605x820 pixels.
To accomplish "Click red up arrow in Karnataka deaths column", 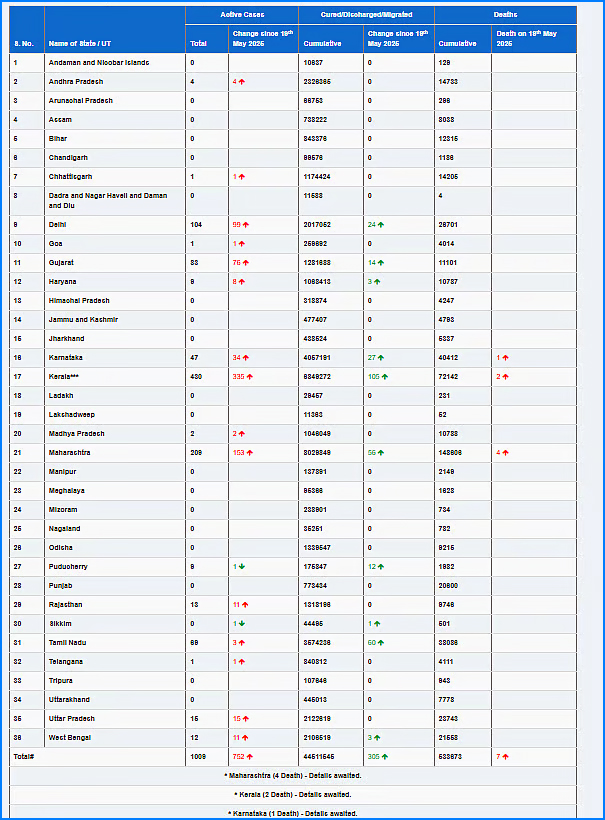I will click(506, 358).
